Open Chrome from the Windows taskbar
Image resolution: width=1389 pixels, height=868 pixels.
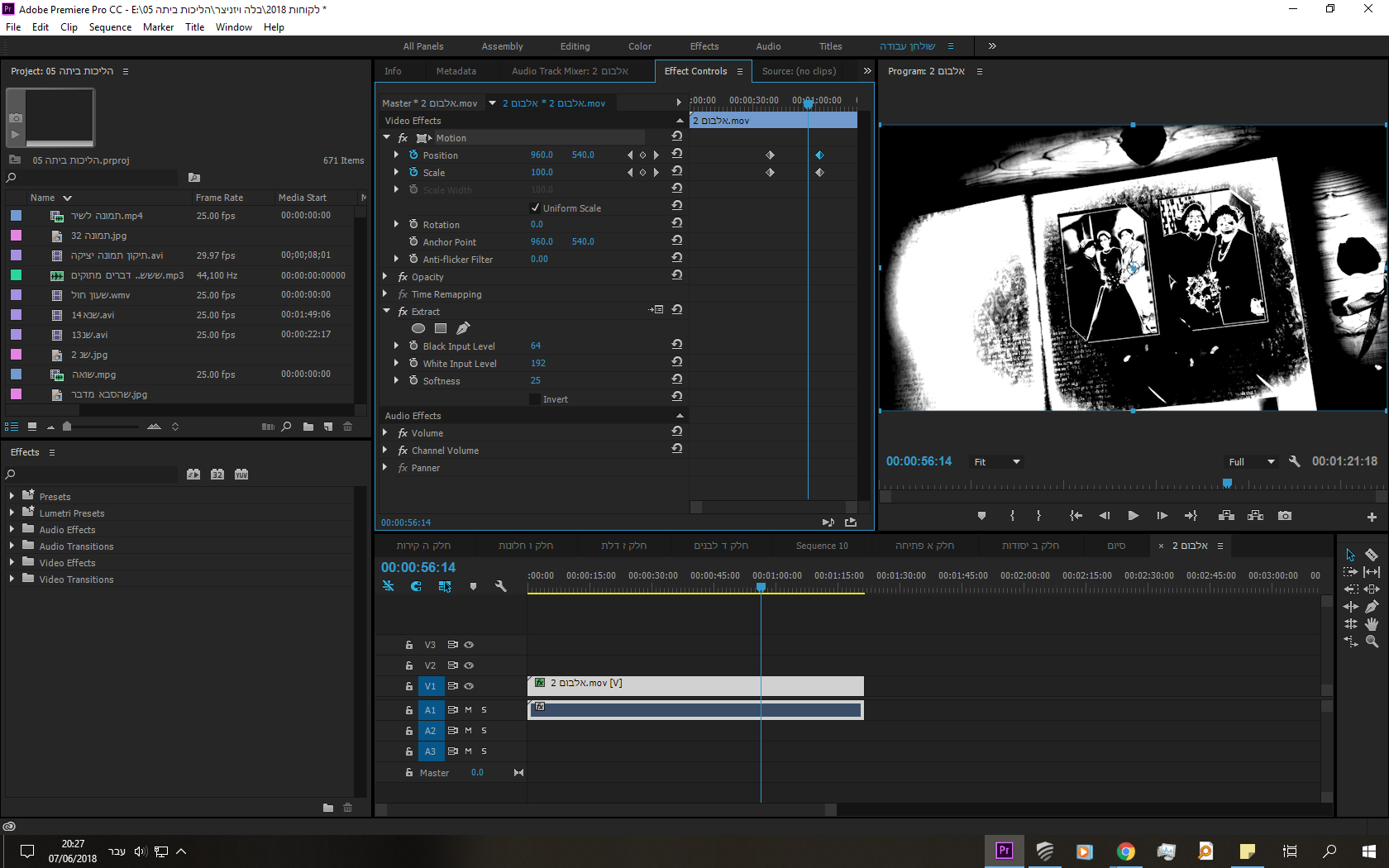point(1125,851)
